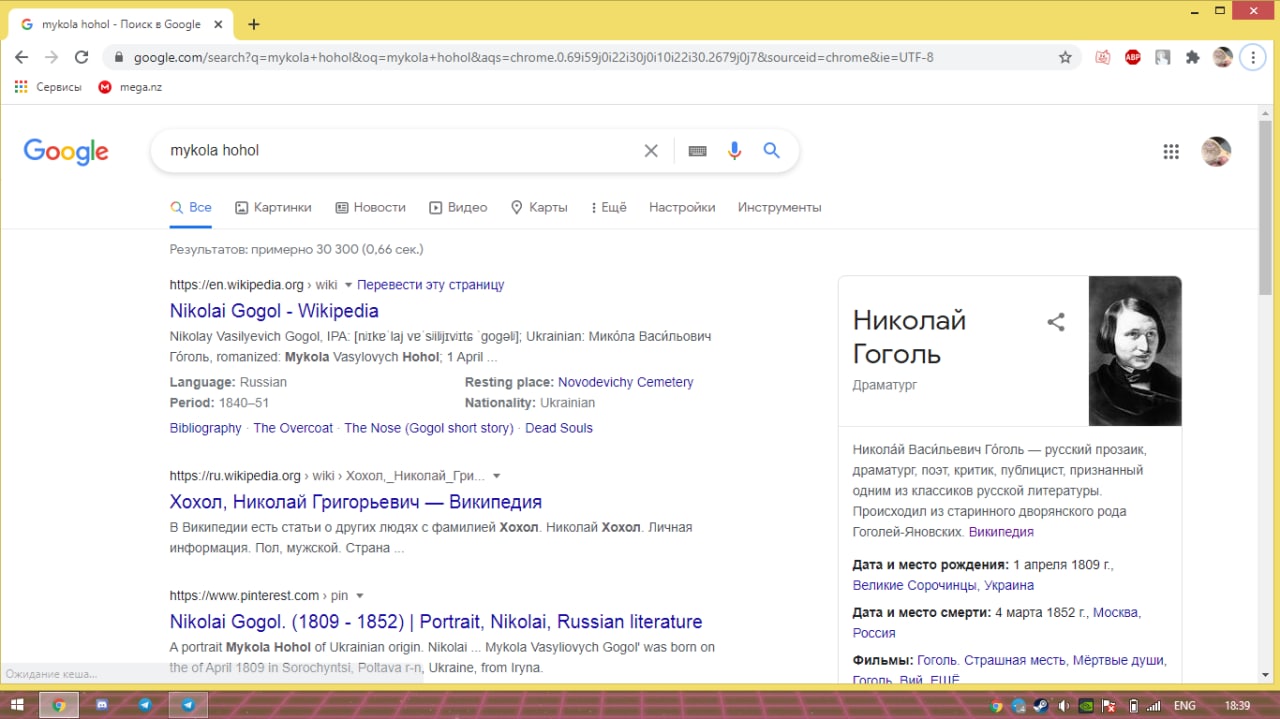Bookmark this page with the star icon

(x=1065, y=57)
